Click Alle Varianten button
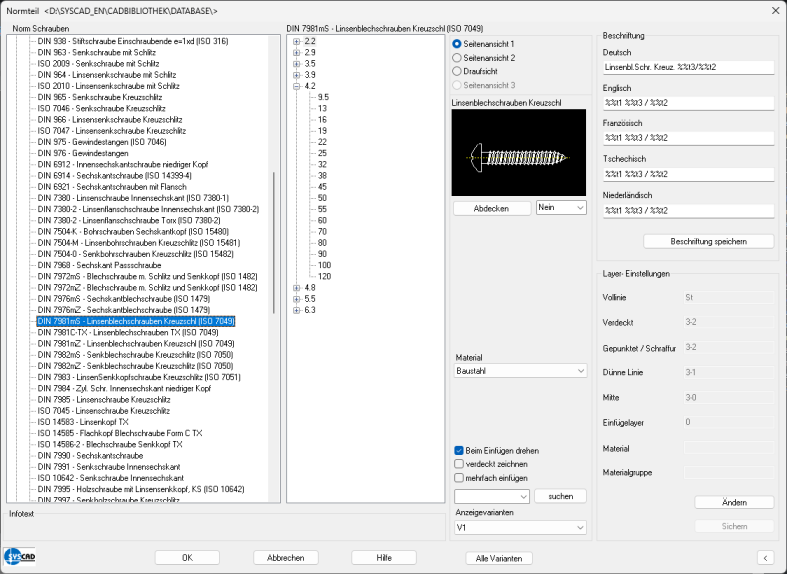 [499, 558]
